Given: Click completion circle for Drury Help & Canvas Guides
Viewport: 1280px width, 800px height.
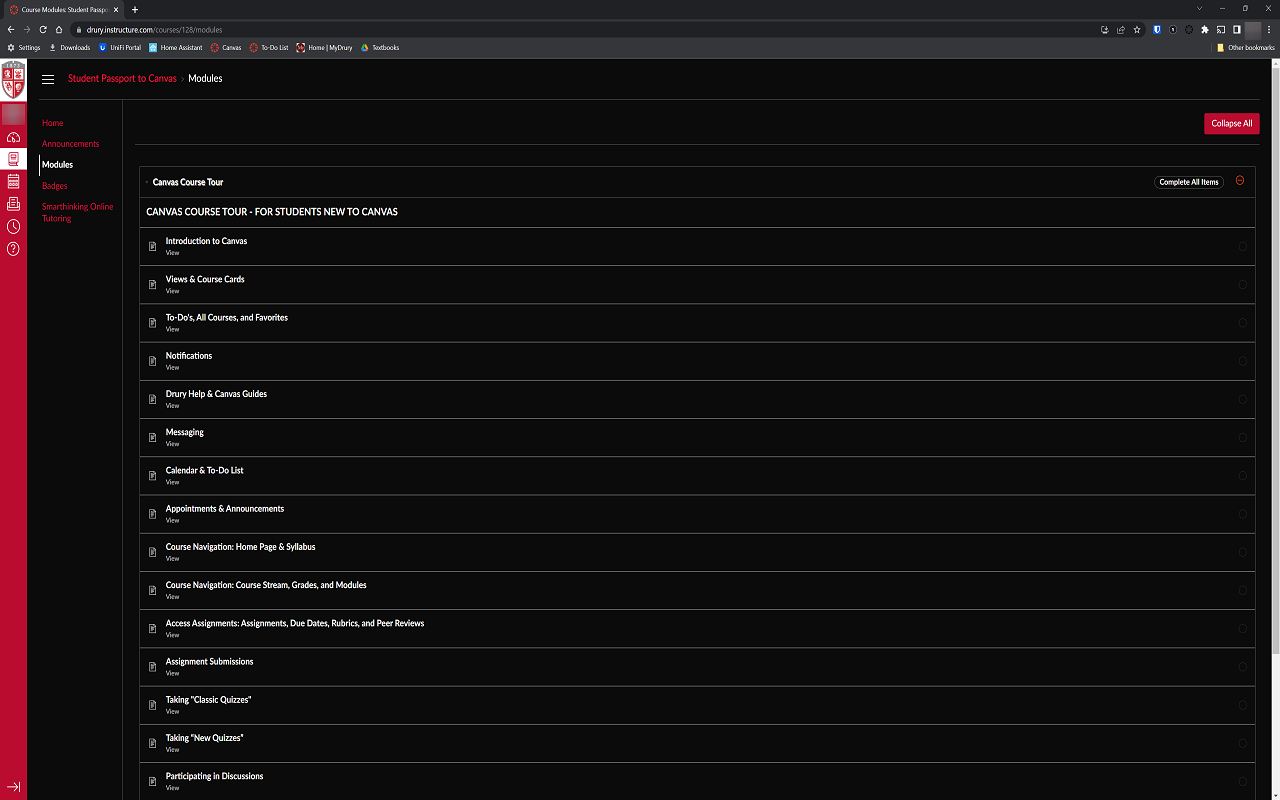Looking at the screenshot, I should (x=1243, y=399).
